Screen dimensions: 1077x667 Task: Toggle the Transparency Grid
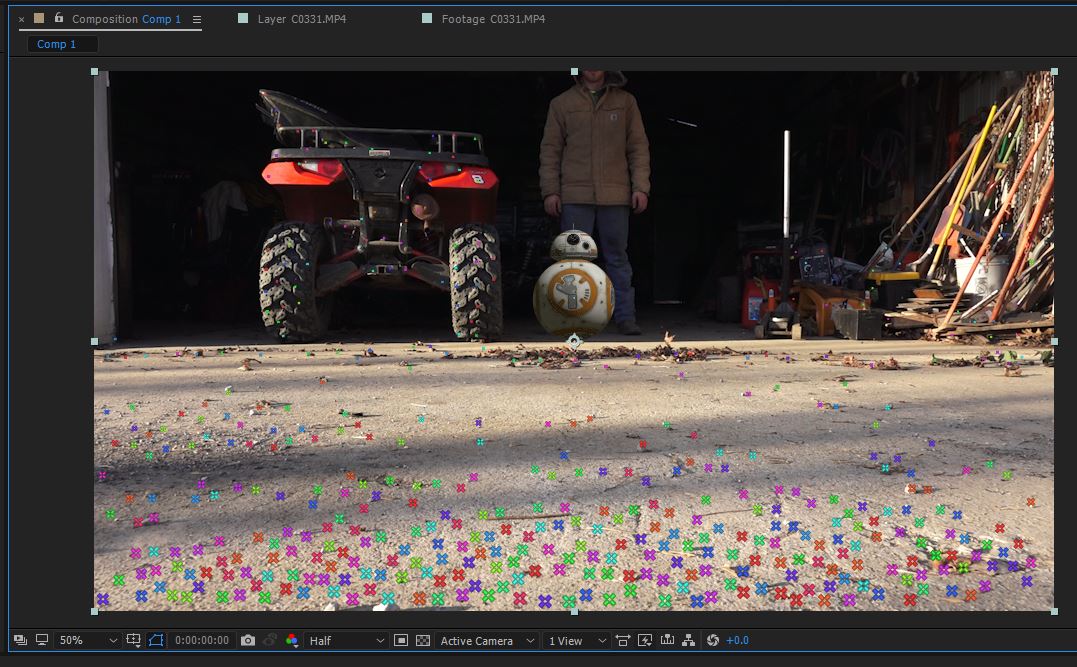[x=425, y=641]
